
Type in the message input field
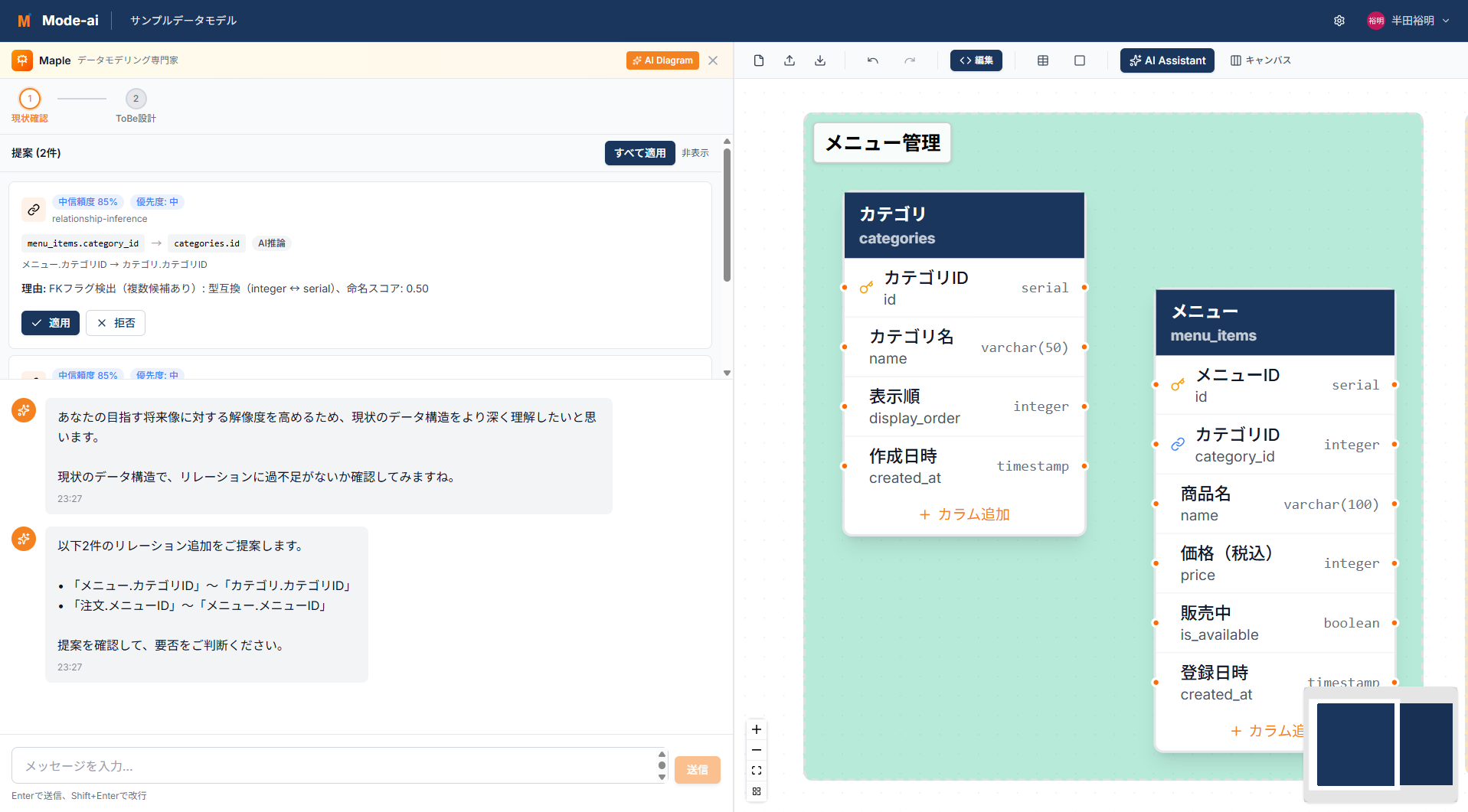coord(337,766)
